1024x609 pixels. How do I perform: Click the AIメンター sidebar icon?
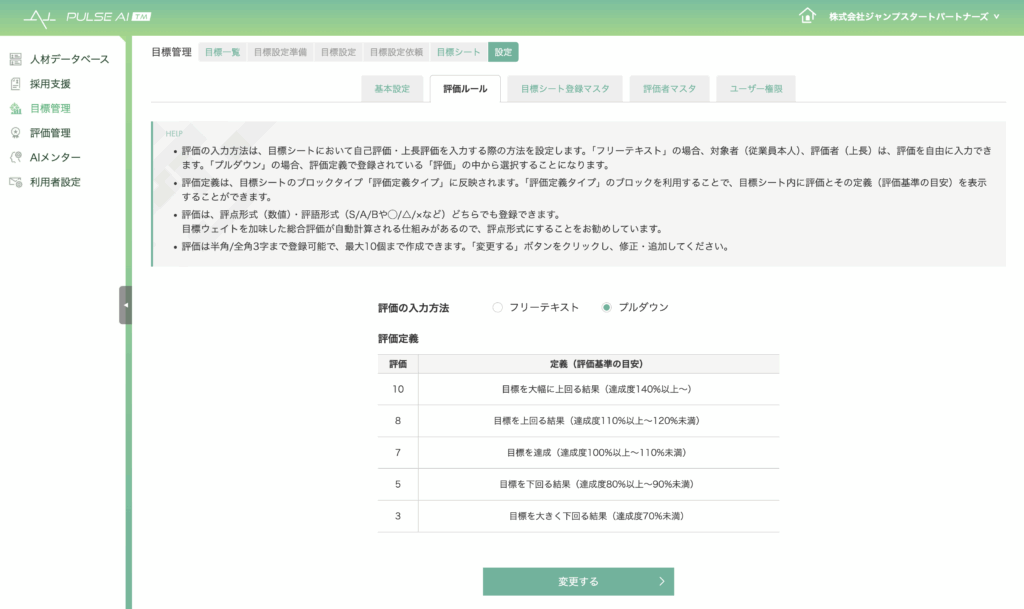[x=15, y=157]
